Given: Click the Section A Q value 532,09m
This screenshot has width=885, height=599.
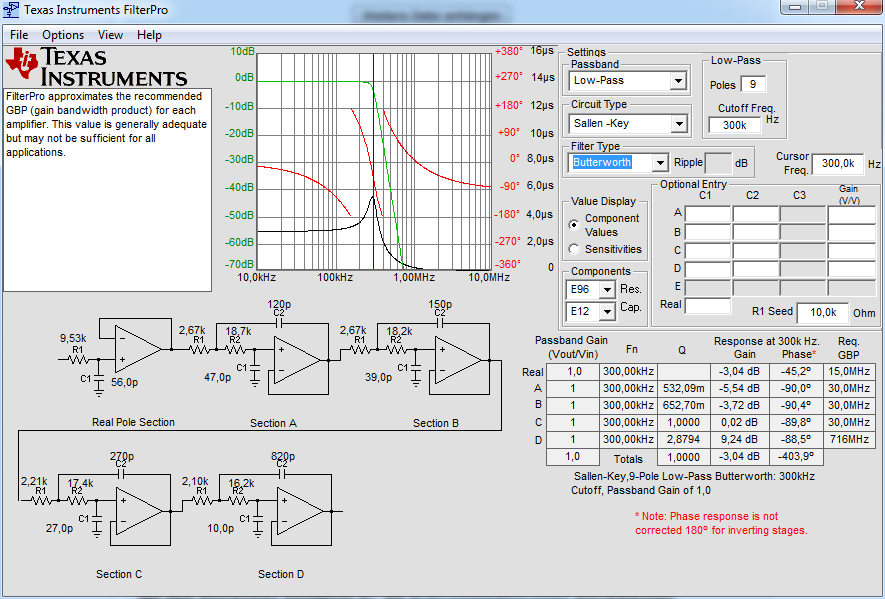Looking at the screenshot, I should (x=682, y=388).
